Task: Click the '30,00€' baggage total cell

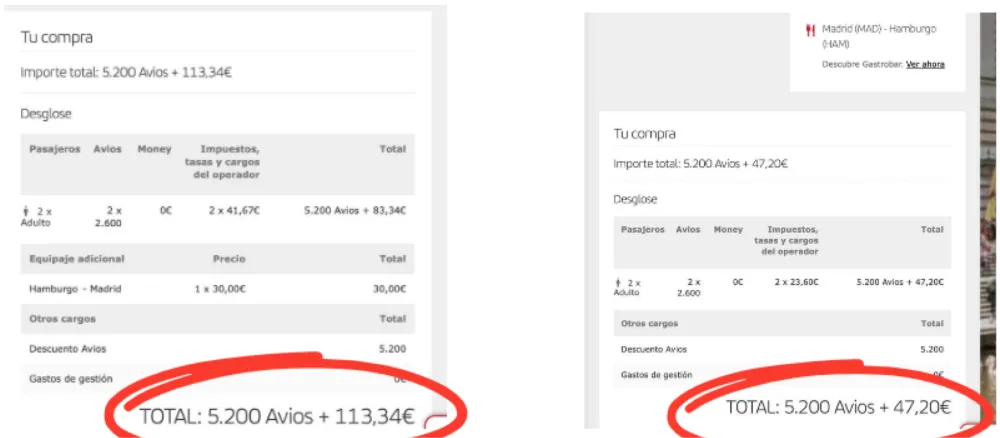Action: (389, 289)
